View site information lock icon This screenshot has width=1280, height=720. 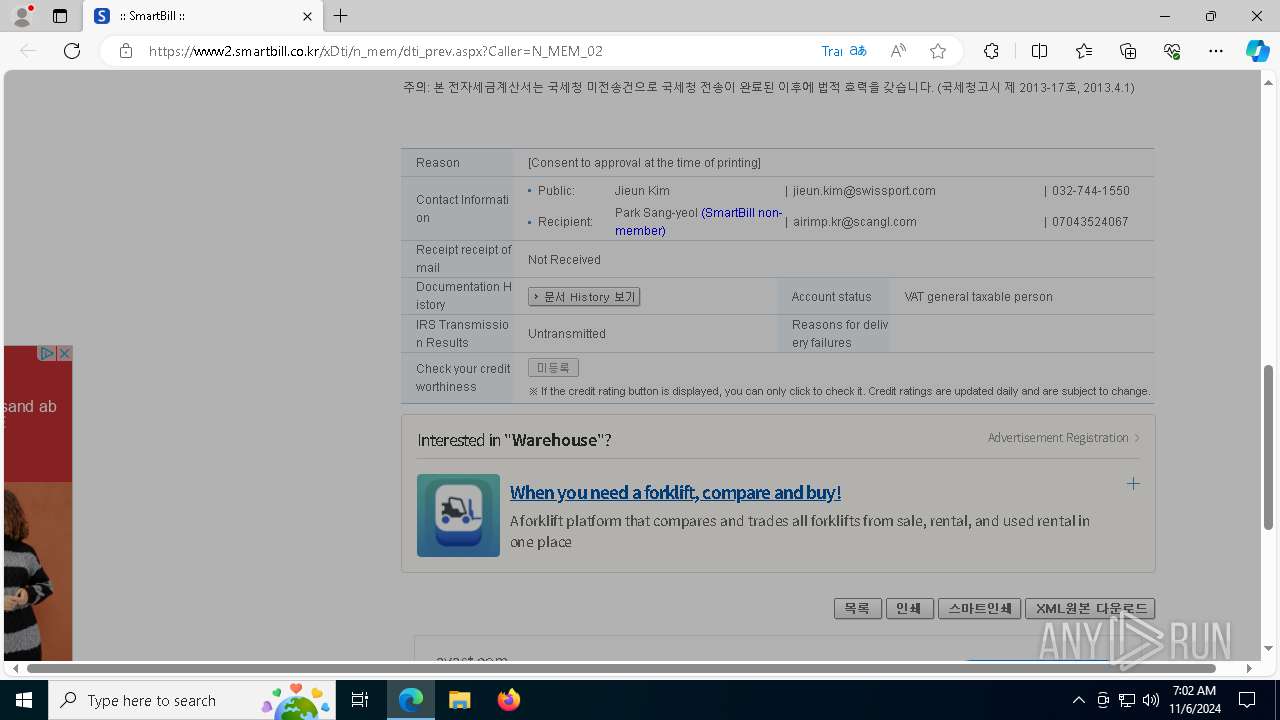126,51
